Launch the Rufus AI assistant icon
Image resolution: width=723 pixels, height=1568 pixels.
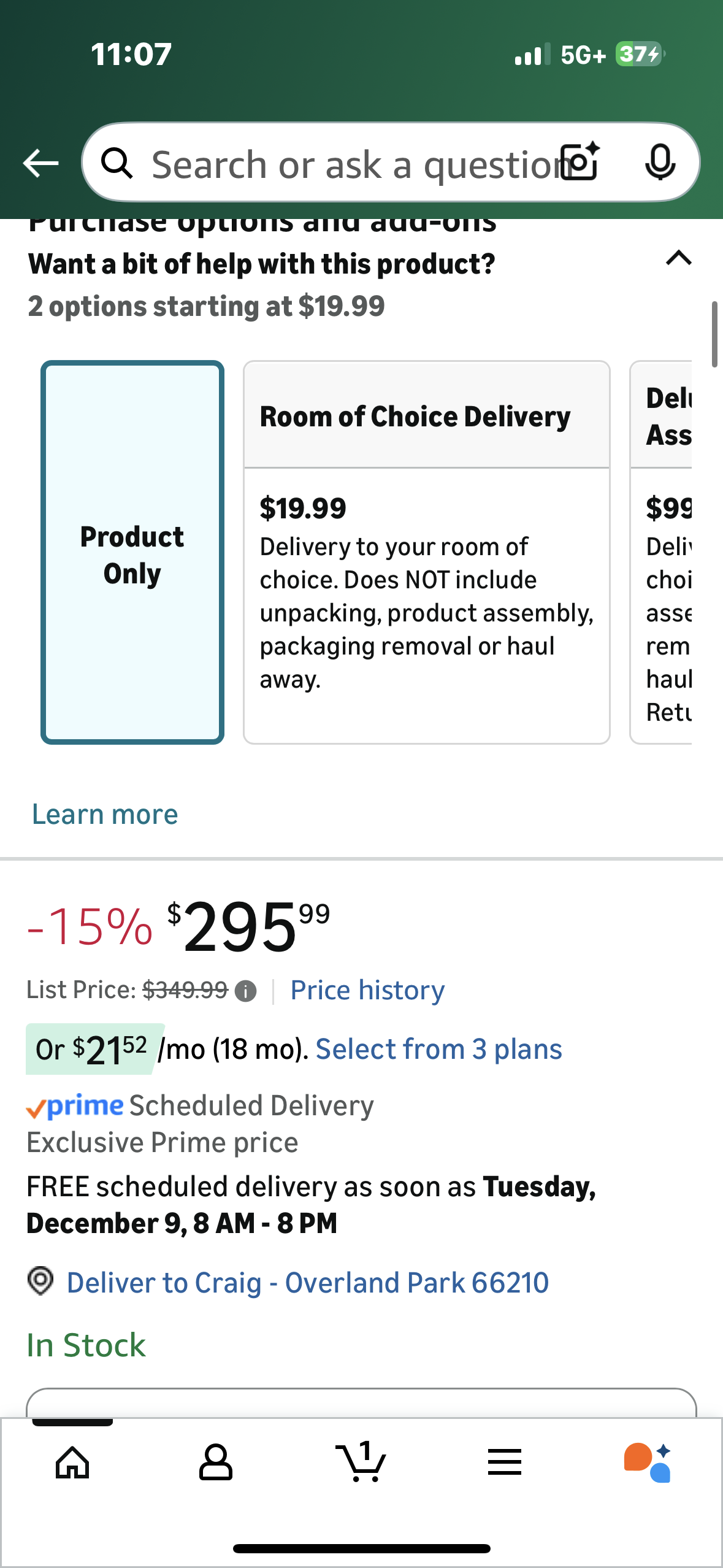pos(648,1462)
